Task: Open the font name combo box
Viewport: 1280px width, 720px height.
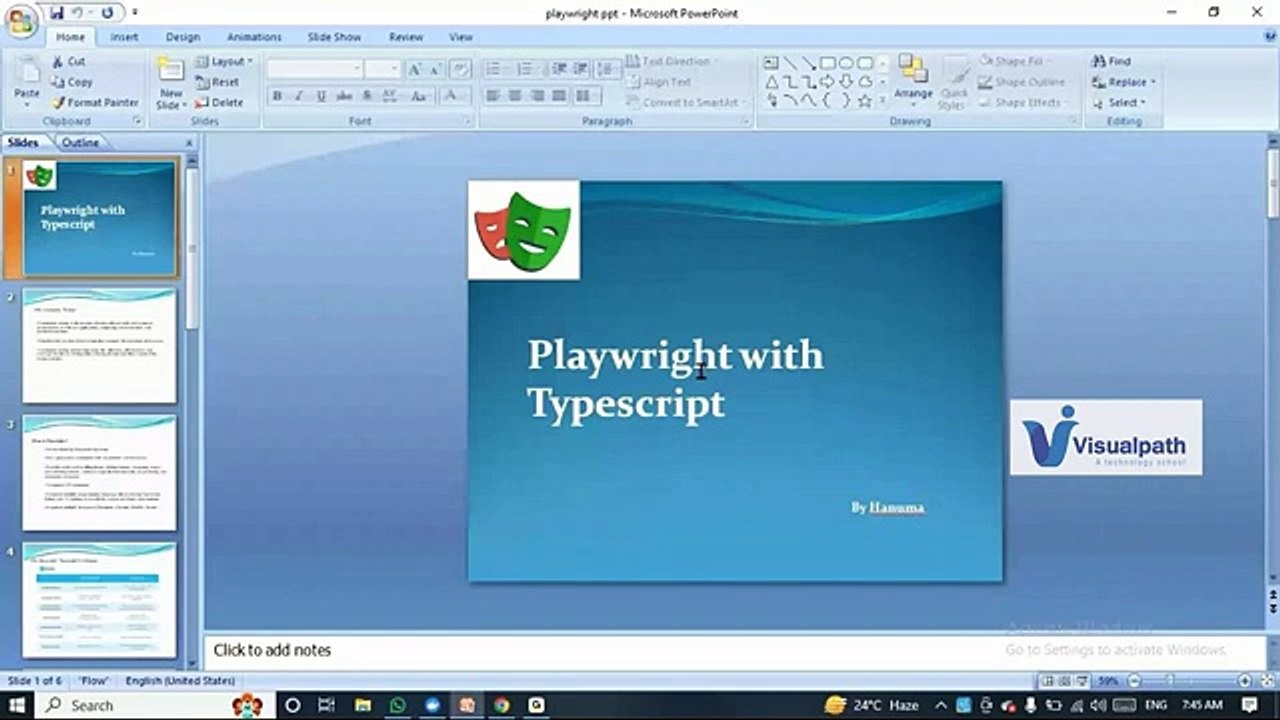Action: pyautogui.click(x=314, y=69)
